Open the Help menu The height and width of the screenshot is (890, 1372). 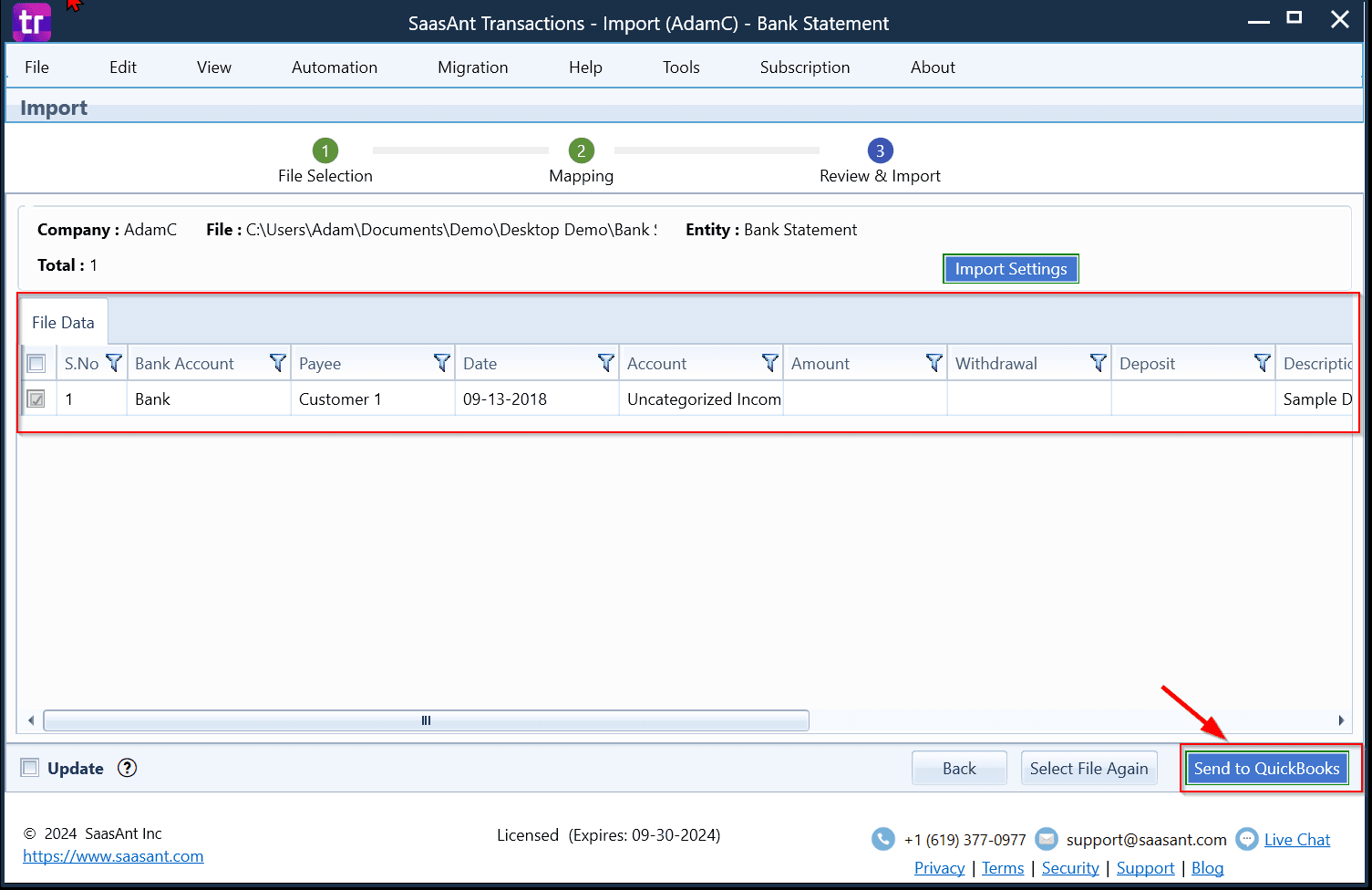[585, 67]
